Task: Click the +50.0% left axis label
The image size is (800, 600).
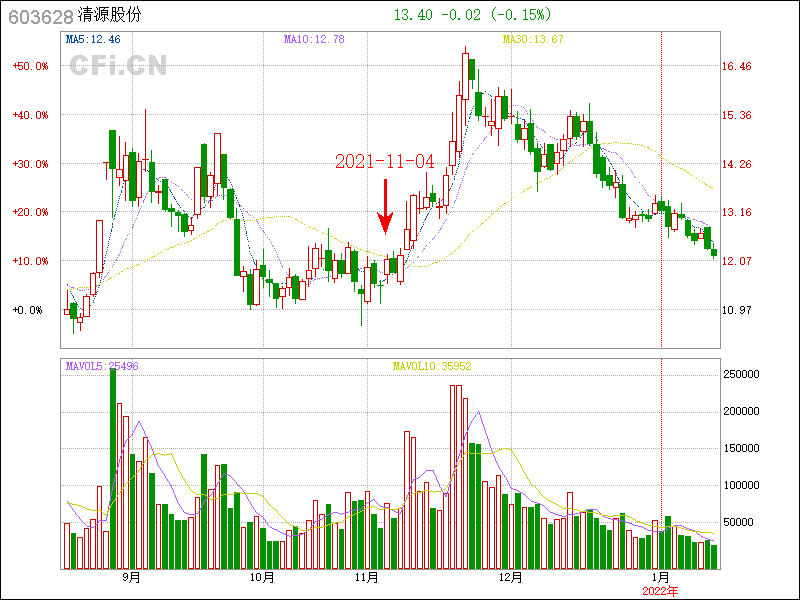Action: (31, 66)
